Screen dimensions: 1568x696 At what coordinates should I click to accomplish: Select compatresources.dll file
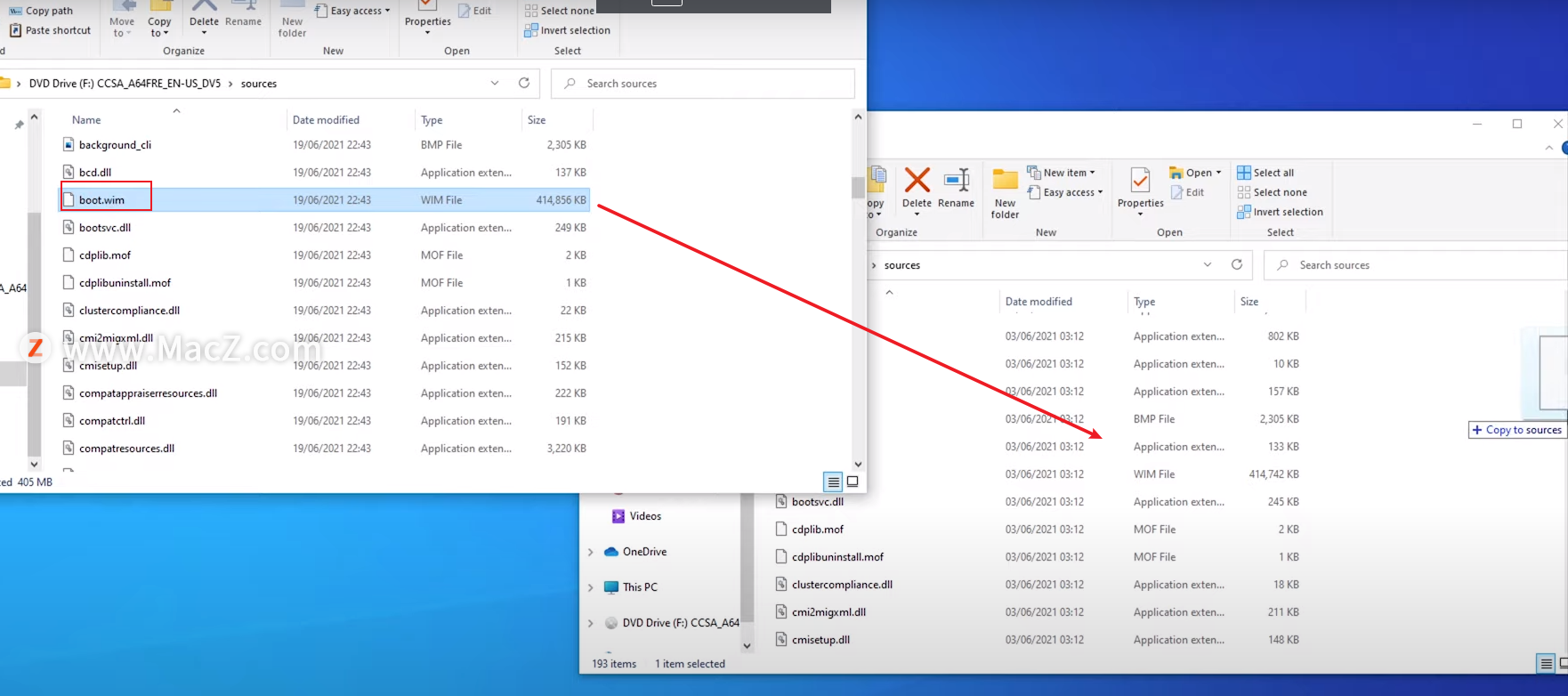[126, 449]
